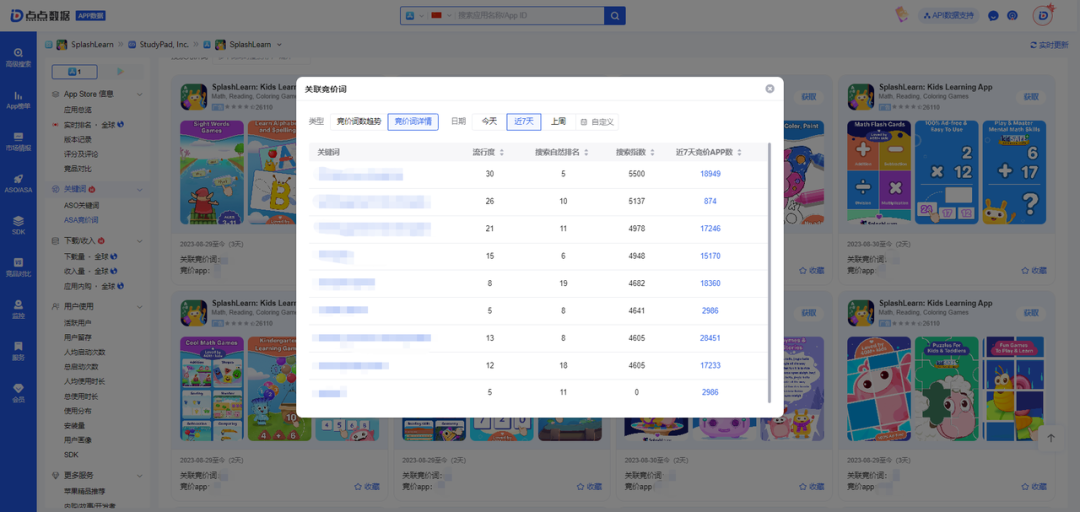Click the dialog's vertical scrollbar
This screenshot has height=512, width=1080.
pyautogui.click(x=769, y=270)
